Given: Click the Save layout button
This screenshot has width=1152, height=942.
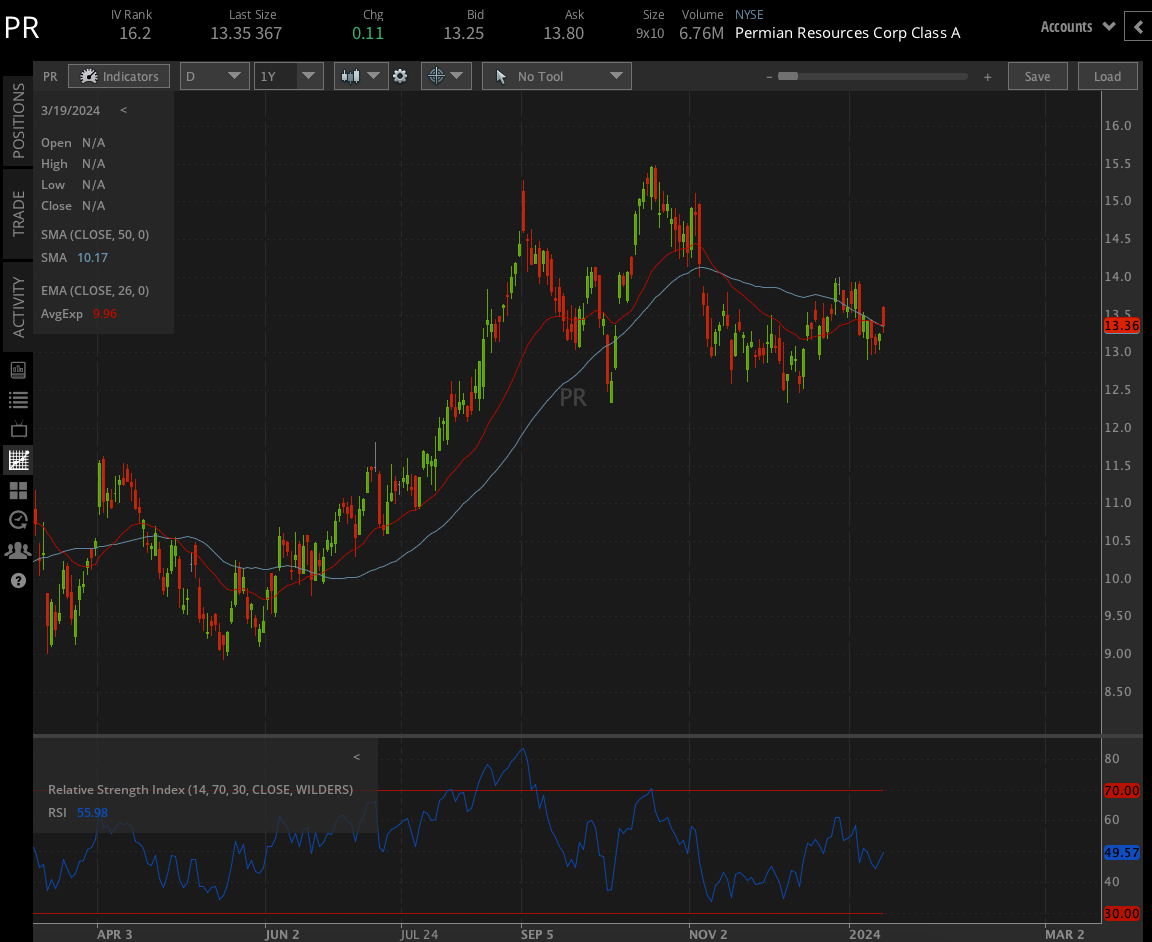Looking at the screenshot, I should [x=1037, y=75].
